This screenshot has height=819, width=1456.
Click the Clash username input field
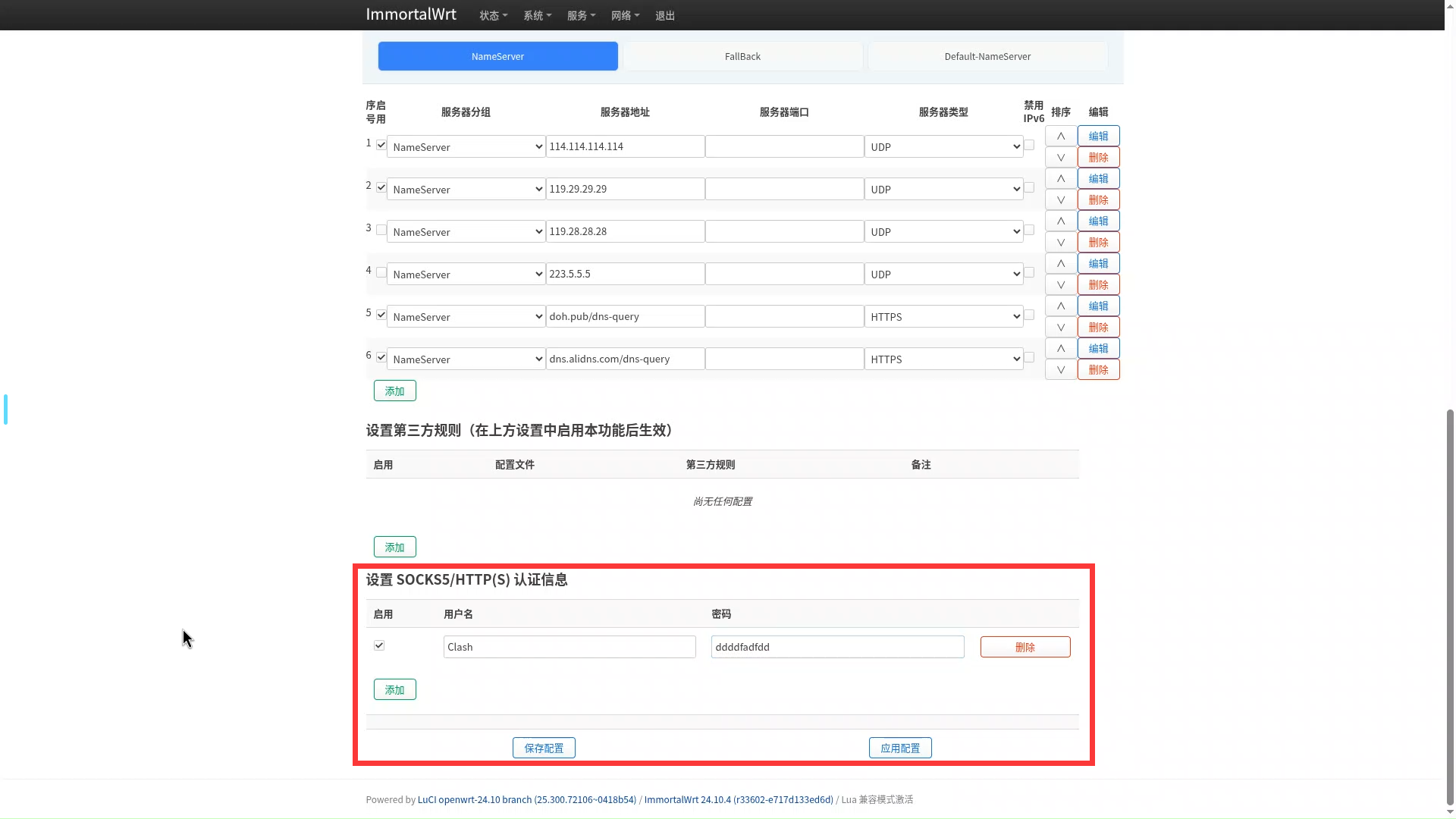(x=568, y=647)
